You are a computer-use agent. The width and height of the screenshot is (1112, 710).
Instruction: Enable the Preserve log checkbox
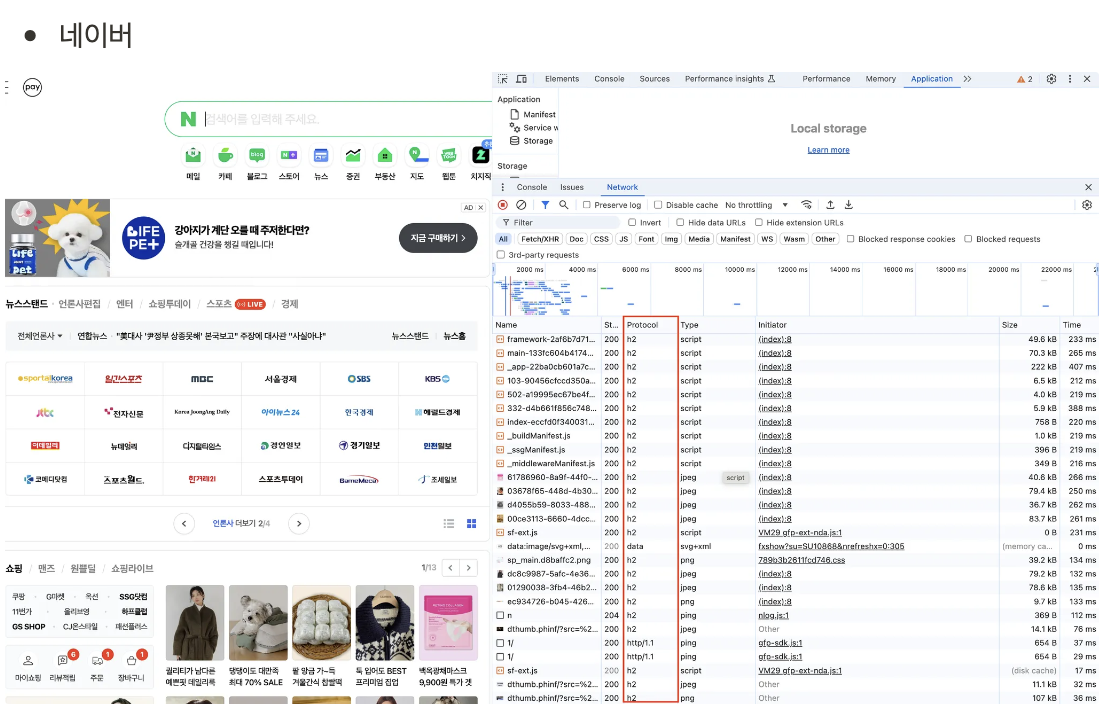pos(586,205)
